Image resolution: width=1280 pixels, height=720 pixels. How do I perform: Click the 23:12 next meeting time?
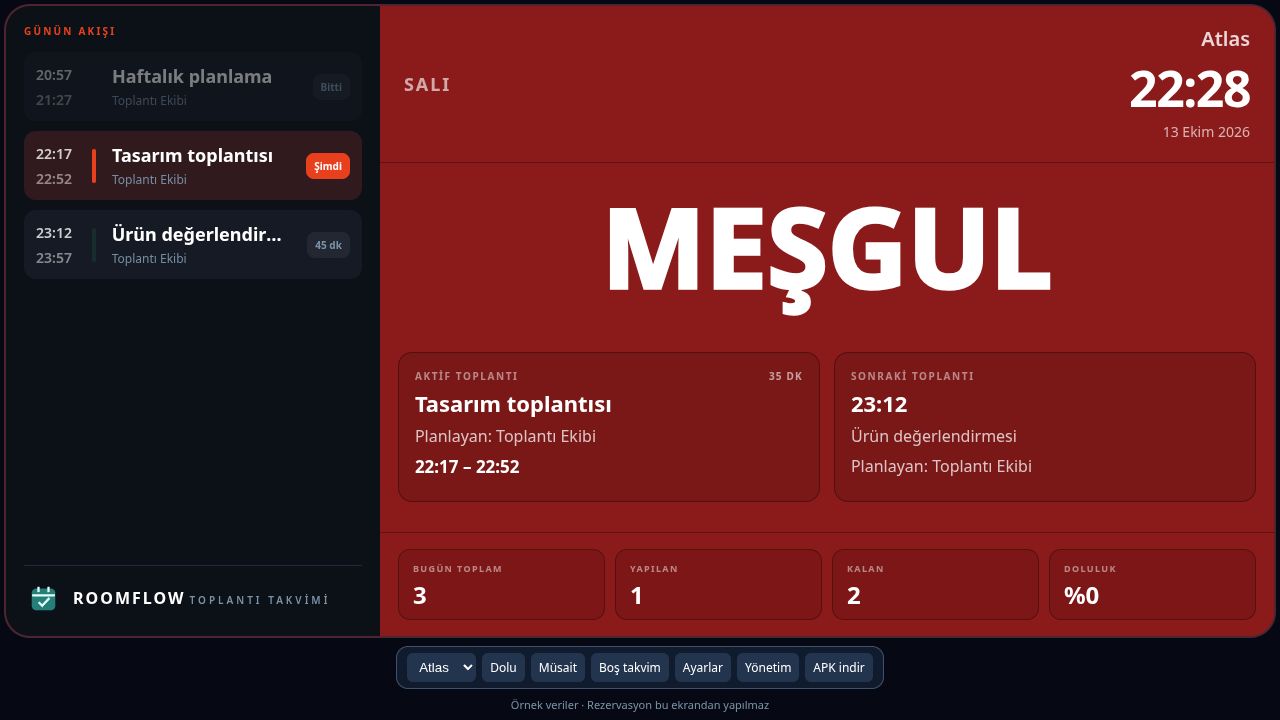879,405
